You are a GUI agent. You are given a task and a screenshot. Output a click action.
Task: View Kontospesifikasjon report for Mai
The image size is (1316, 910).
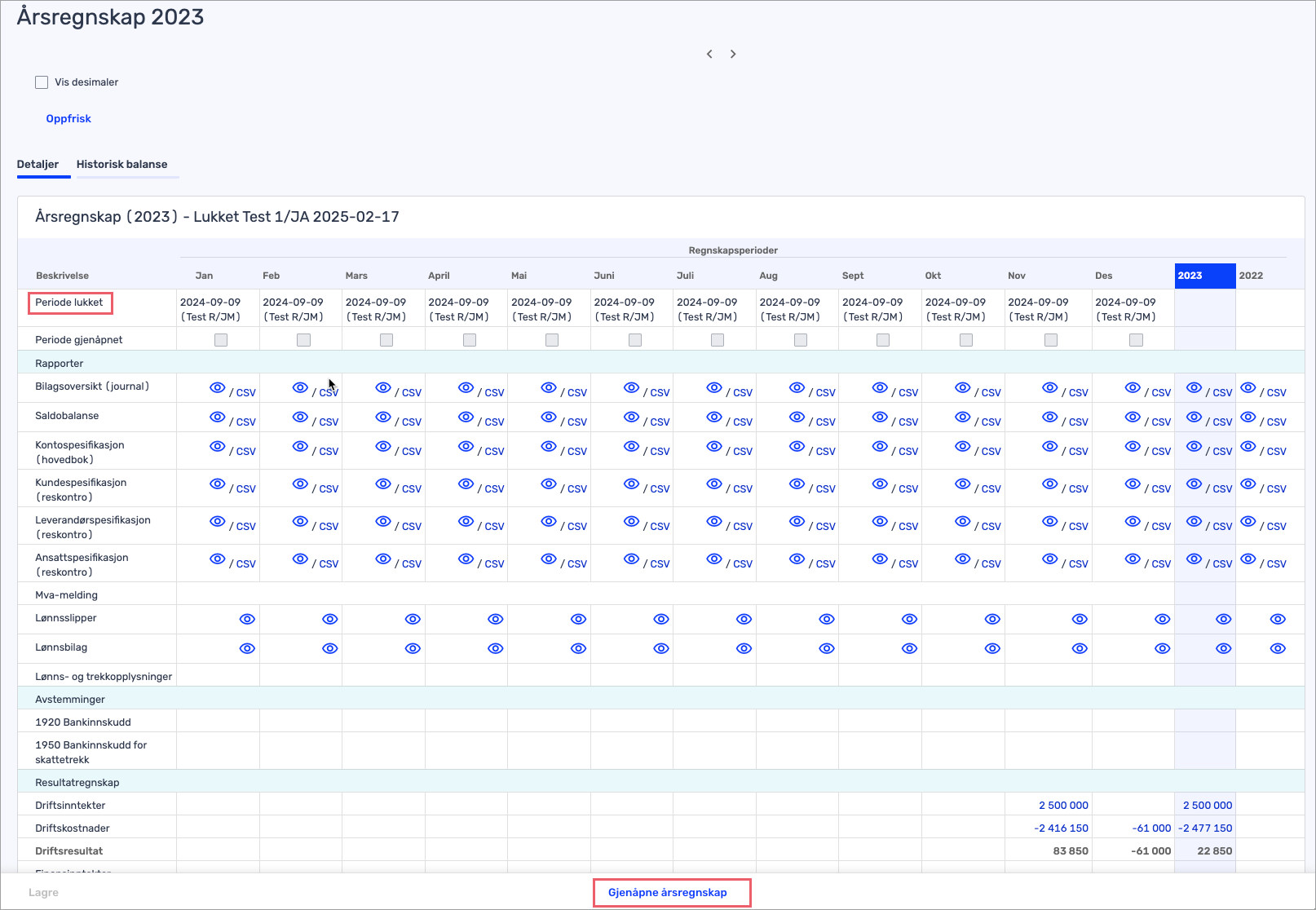[549, 447]
